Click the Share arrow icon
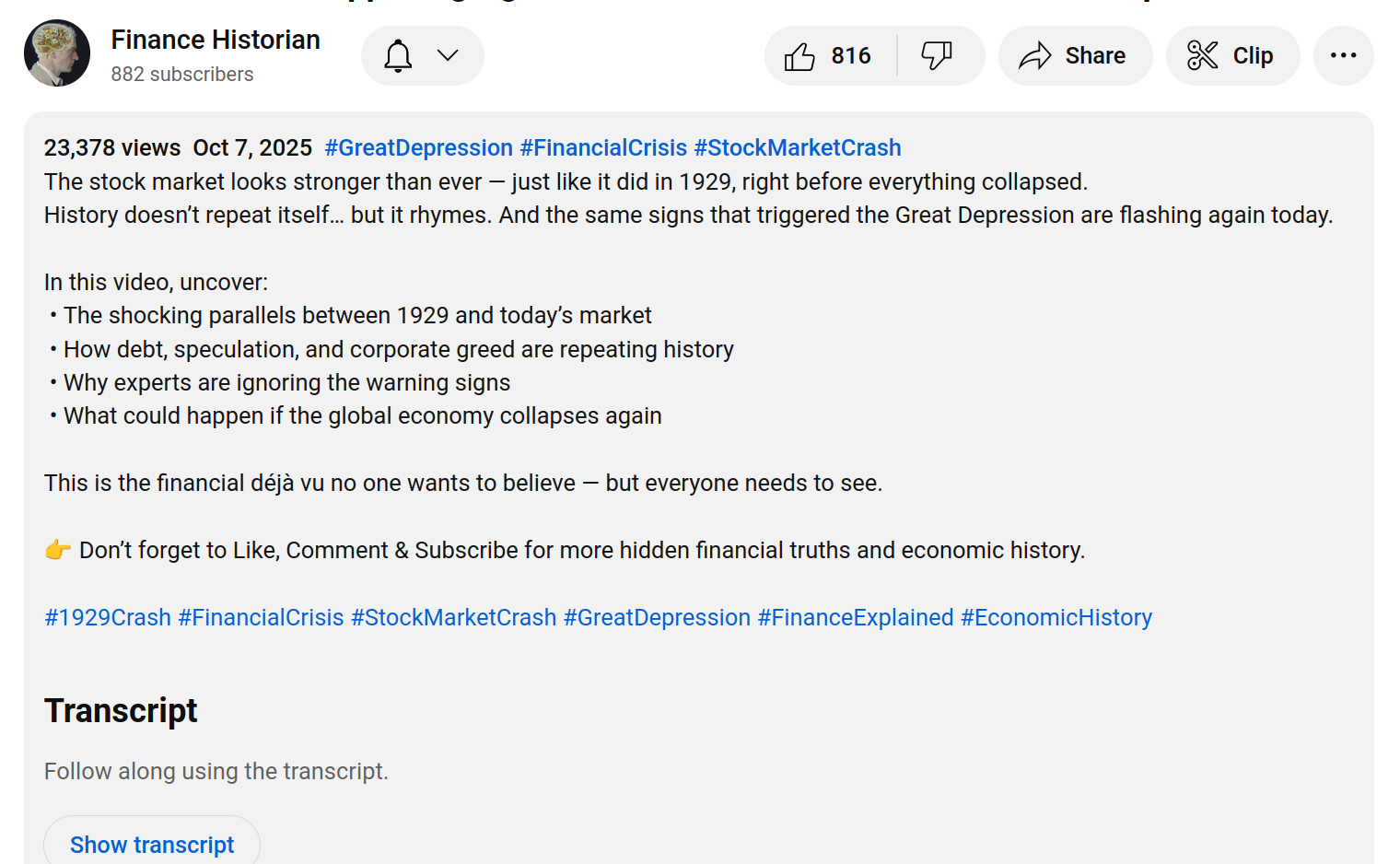Viewport: 1400px width, 864px height. click(x=1035, y=56)
